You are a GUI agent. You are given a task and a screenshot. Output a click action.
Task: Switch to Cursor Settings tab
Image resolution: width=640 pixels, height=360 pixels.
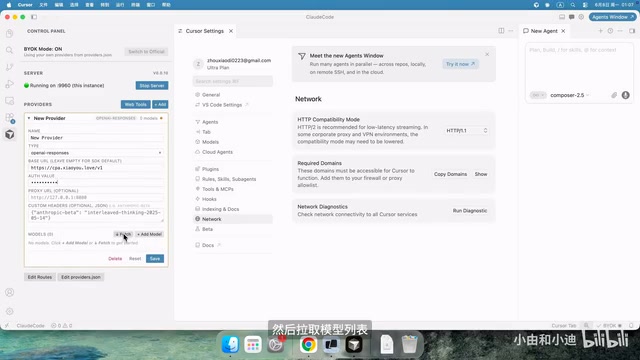click(204, 31)
